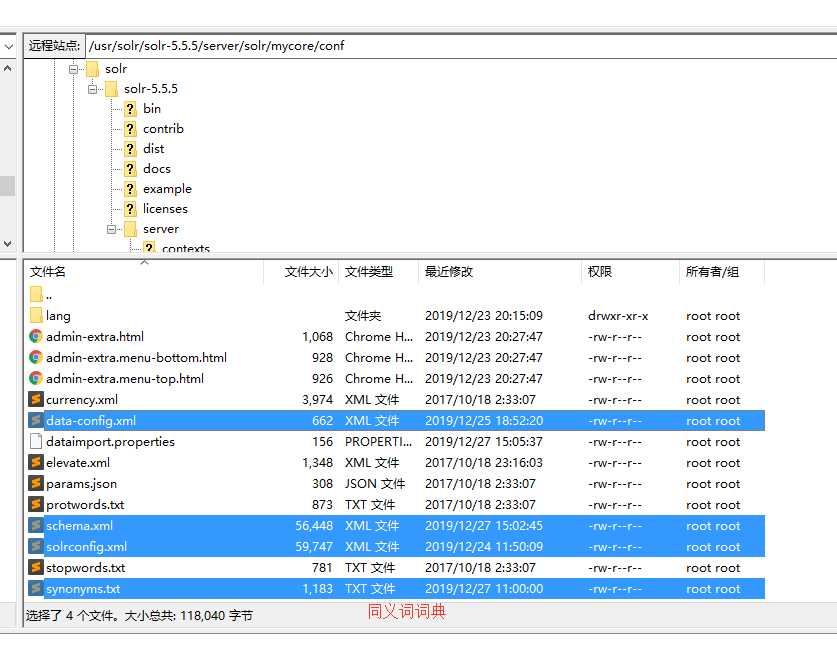
Task: Click Chrome icon of admin-extra.menu-bottom.html
Action: [x=36, y=357]
